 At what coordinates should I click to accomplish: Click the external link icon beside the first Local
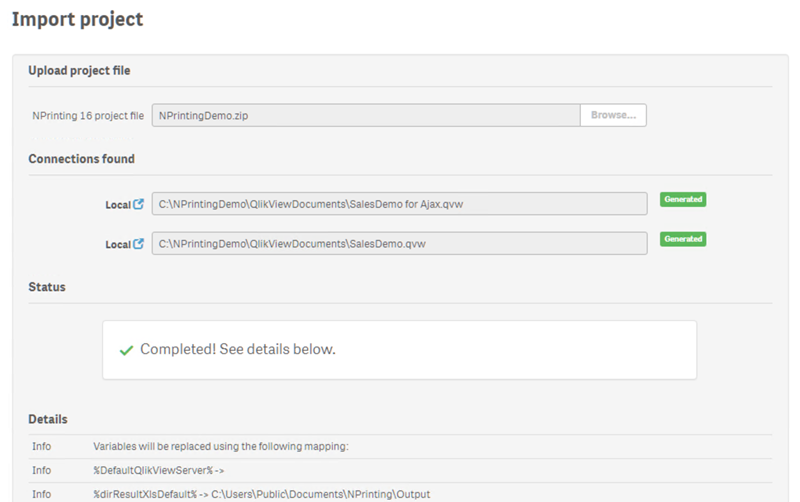(139, 204)
